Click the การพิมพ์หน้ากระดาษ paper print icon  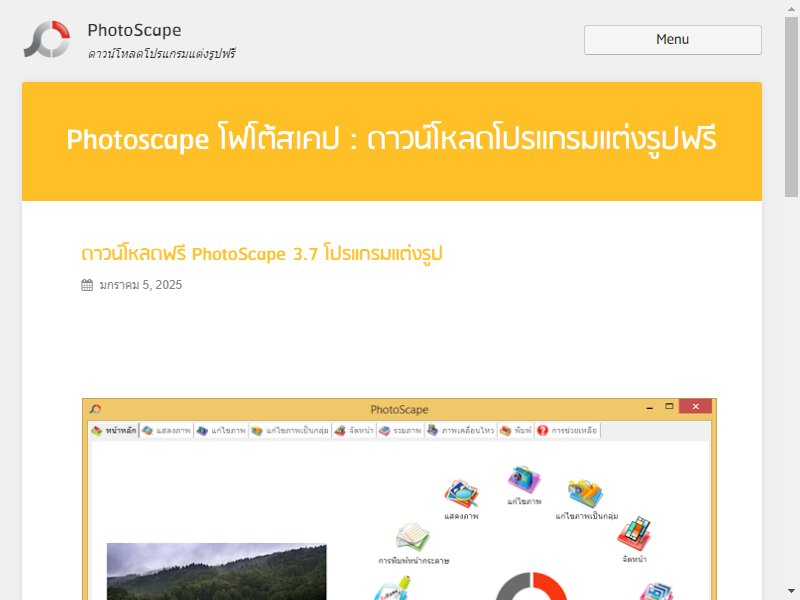pyautogui.click(x=413, y=537)
